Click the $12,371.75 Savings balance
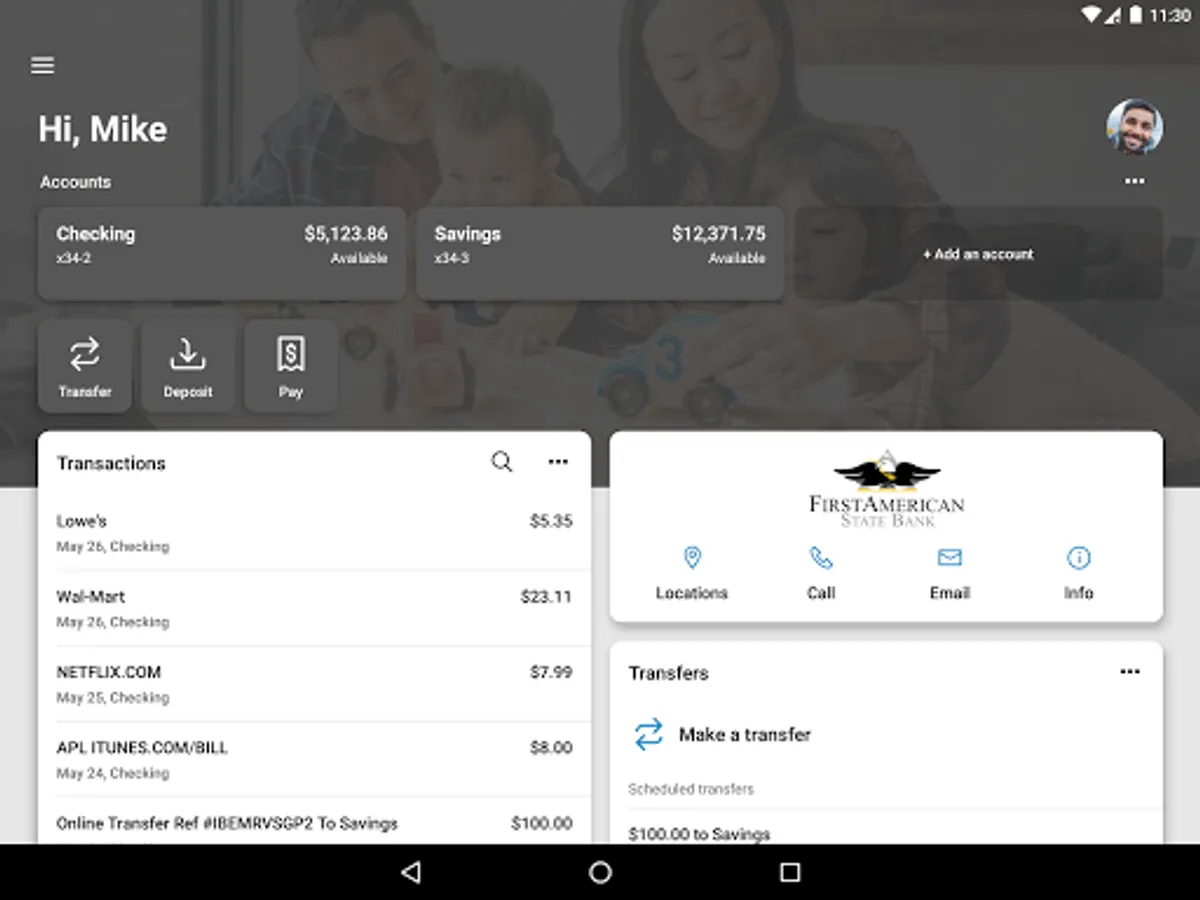 click(719, 234)
